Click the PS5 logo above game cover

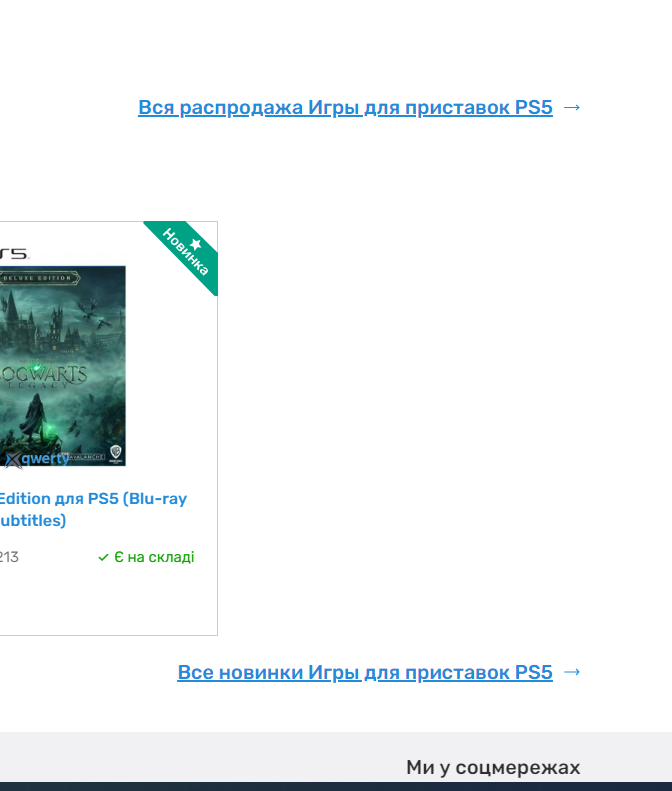click(14, 253)
